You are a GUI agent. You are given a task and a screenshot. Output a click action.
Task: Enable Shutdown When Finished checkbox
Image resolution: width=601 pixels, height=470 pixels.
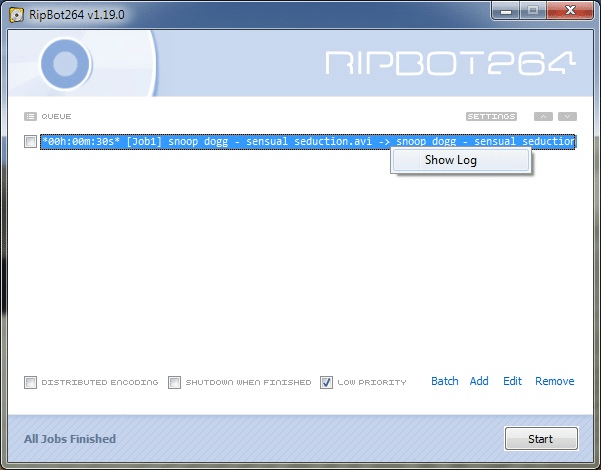(174, 382)
